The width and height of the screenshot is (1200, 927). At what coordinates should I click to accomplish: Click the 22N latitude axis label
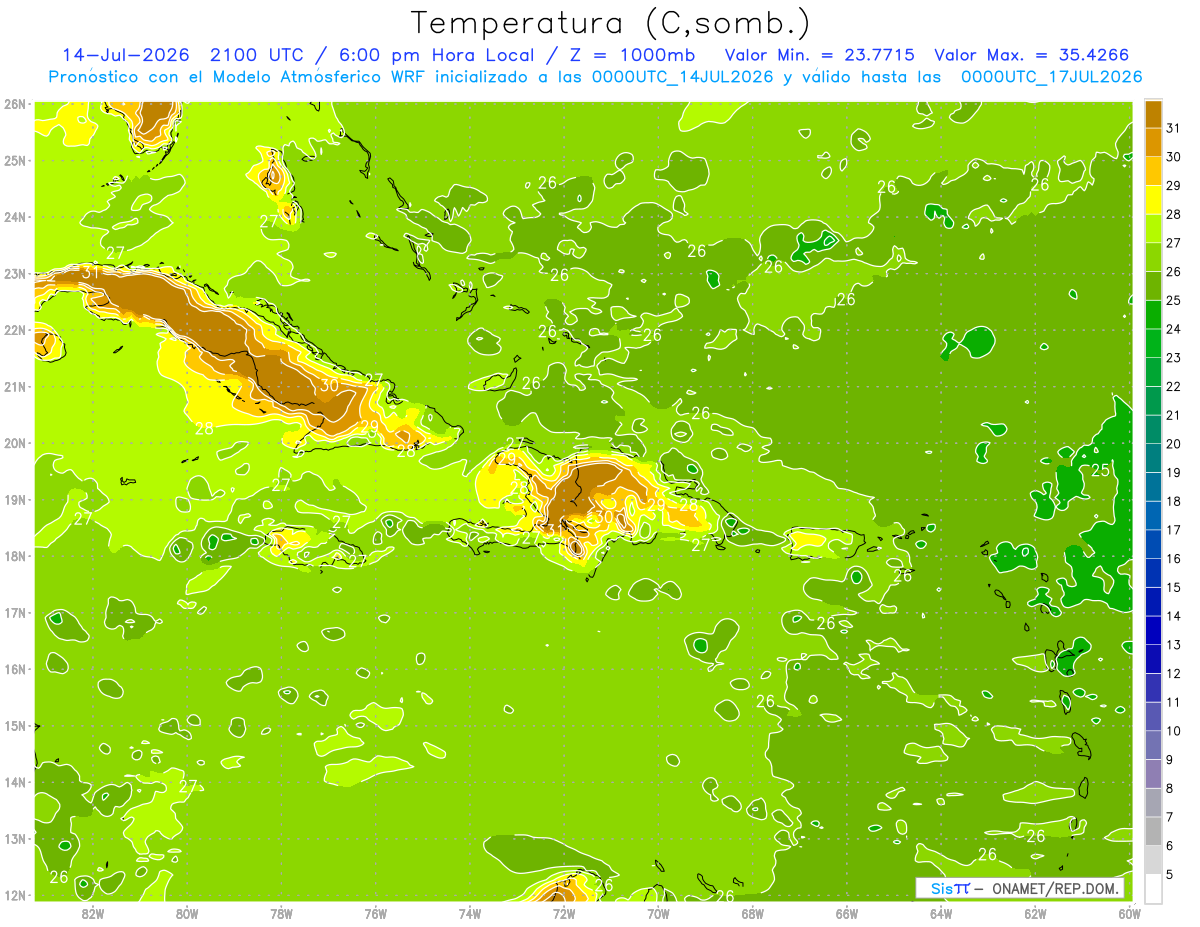tap(15, 330)
